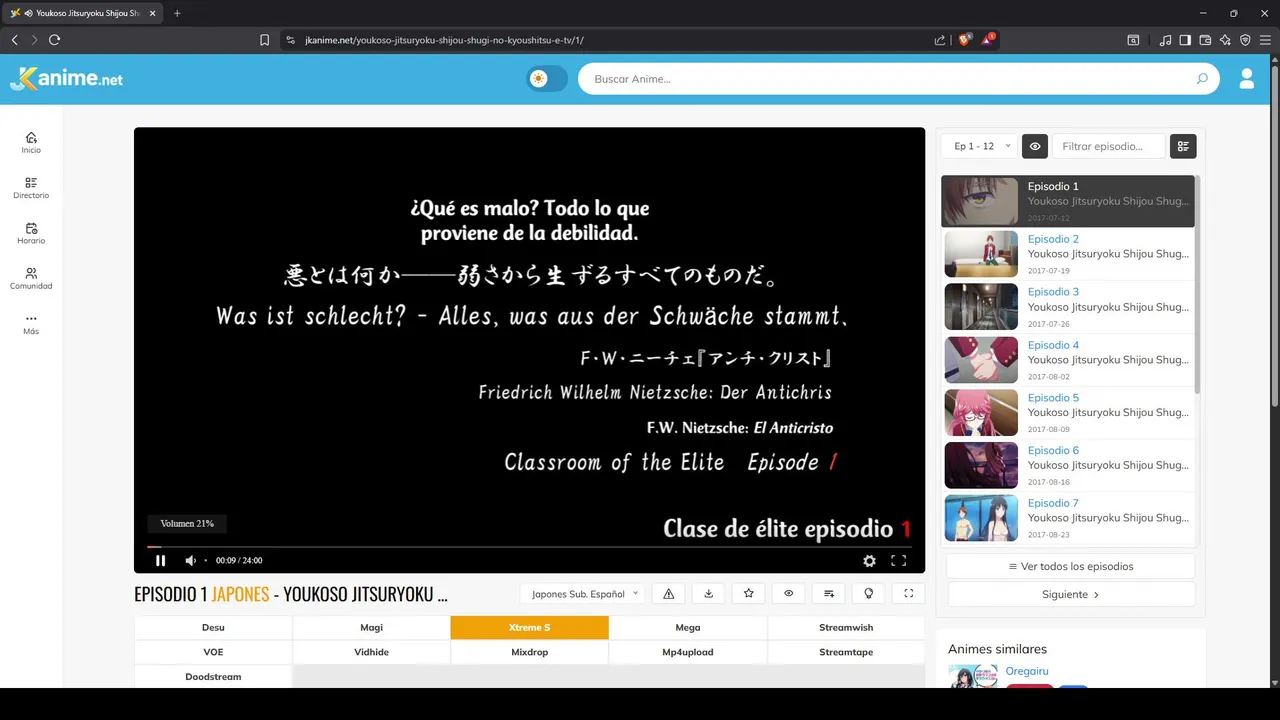The width and height of the screenshot is (1280, 720).
Task: Bookmark this page in the address bar
Action: [264, 40]
